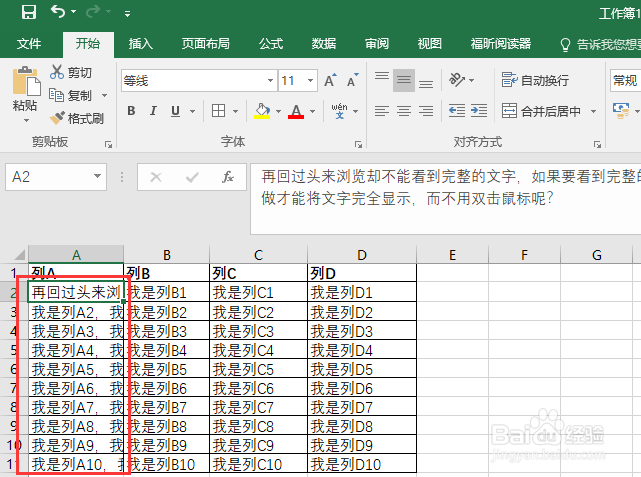Open the 文件 tab

[x=29, y=43]
